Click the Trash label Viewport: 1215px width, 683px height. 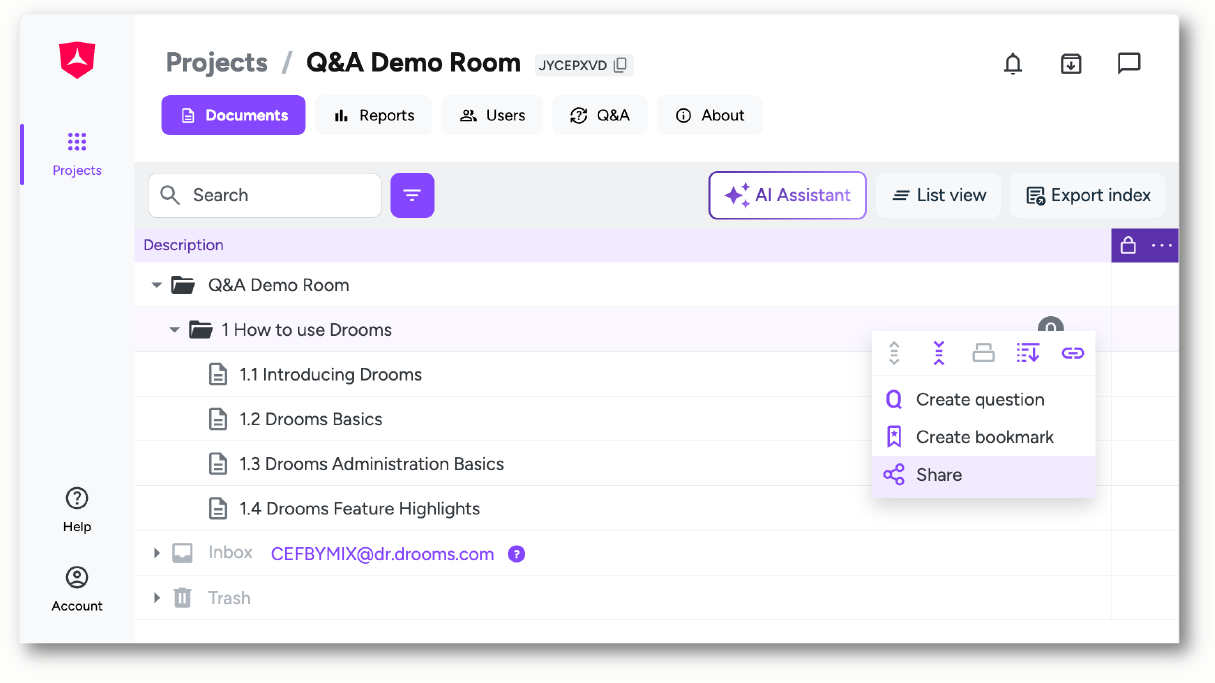tap(229, 598)
